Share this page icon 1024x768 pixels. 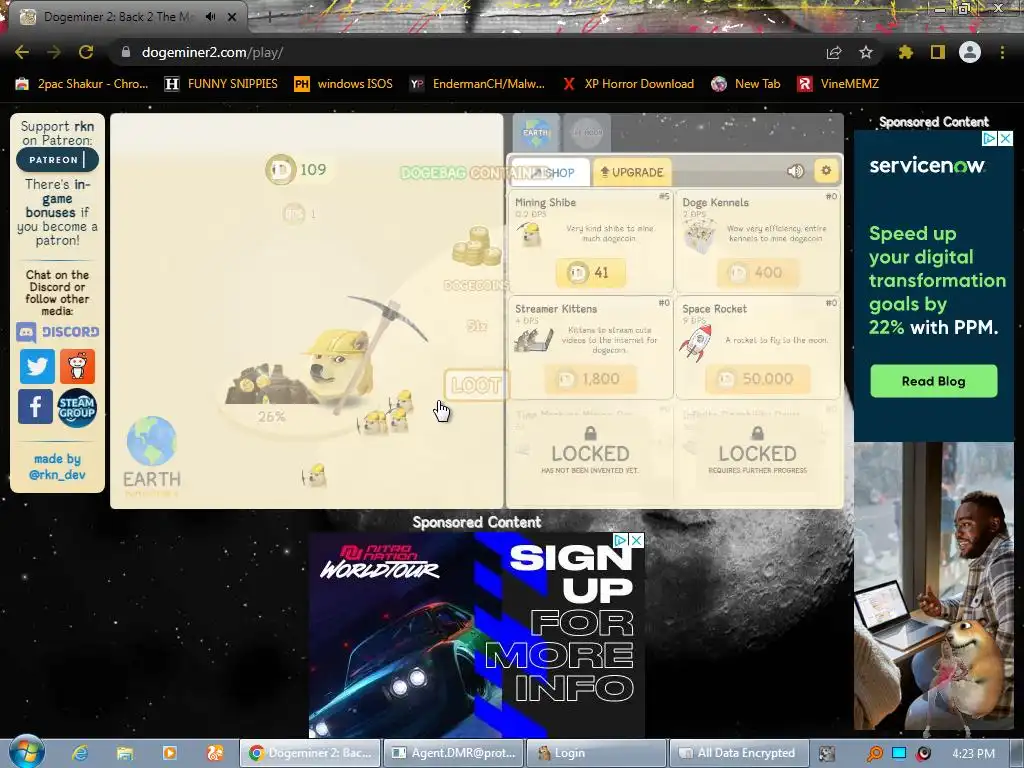pos(834,52)
